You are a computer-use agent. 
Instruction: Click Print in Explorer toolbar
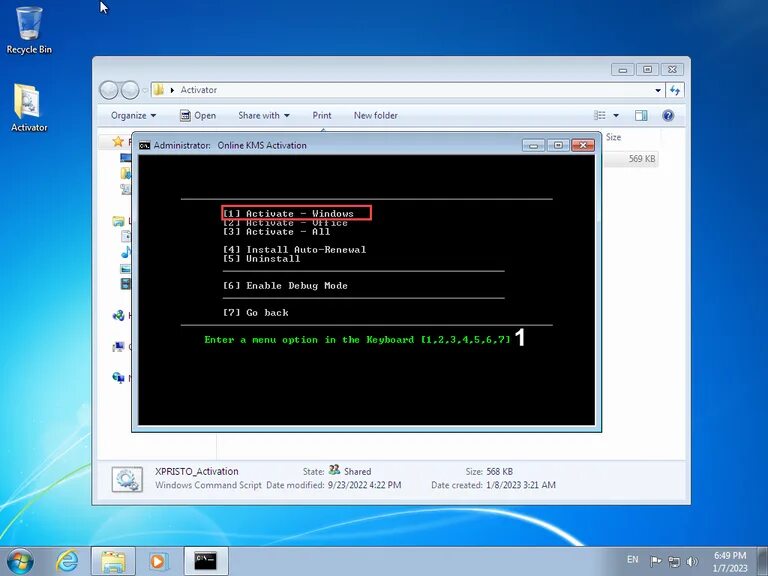click(x=322, y=116)
